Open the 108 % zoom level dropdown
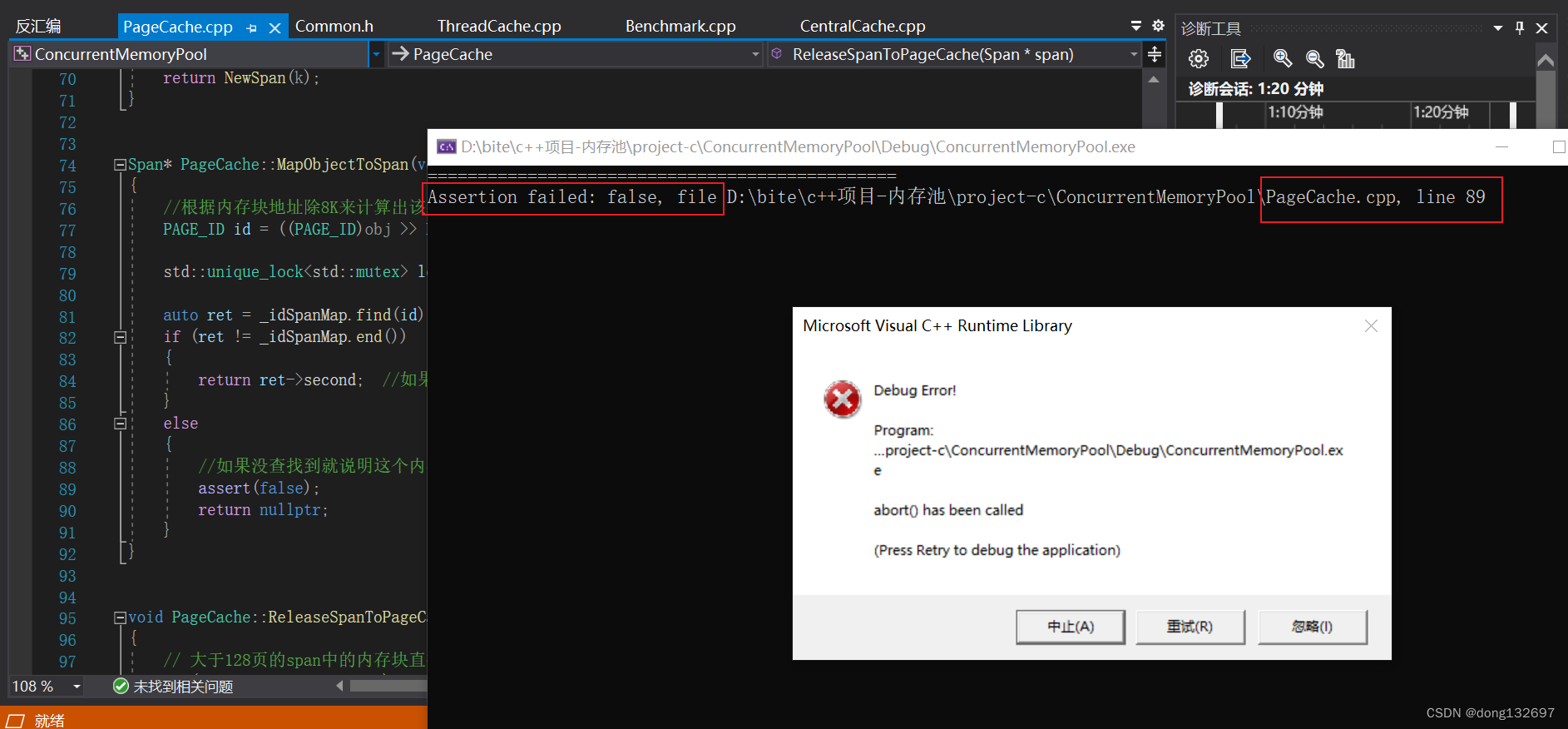Image resolution: width=1568 pixels, height=729 pixels. coord(77,687)
